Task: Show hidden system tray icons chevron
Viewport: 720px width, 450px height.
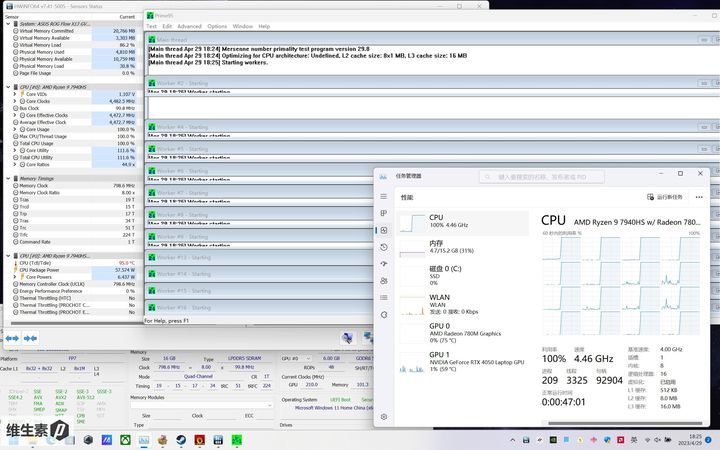Action: pos(512,440)
